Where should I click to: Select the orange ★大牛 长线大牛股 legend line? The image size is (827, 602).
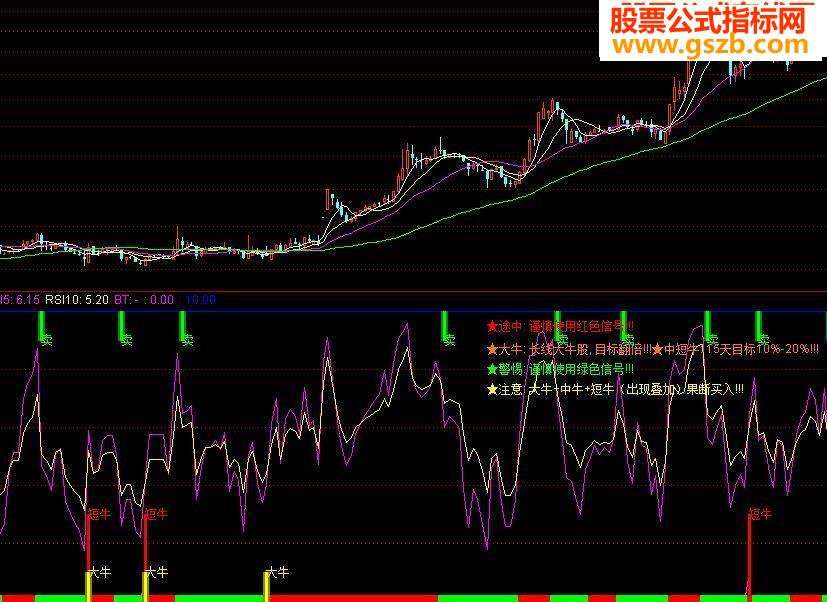click(x=653, y=349)
